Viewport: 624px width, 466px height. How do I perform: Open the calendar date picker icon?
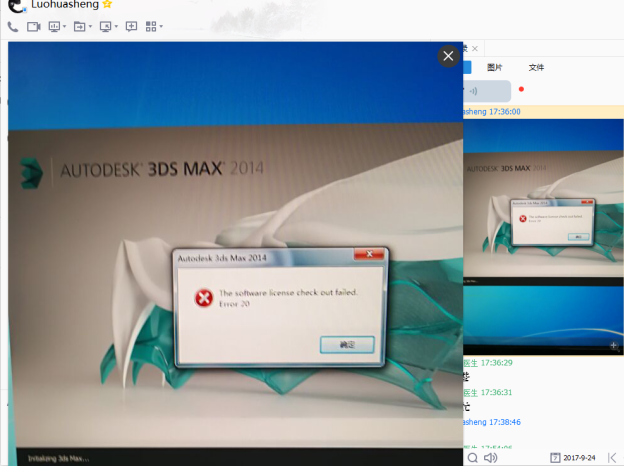(555, 458)
